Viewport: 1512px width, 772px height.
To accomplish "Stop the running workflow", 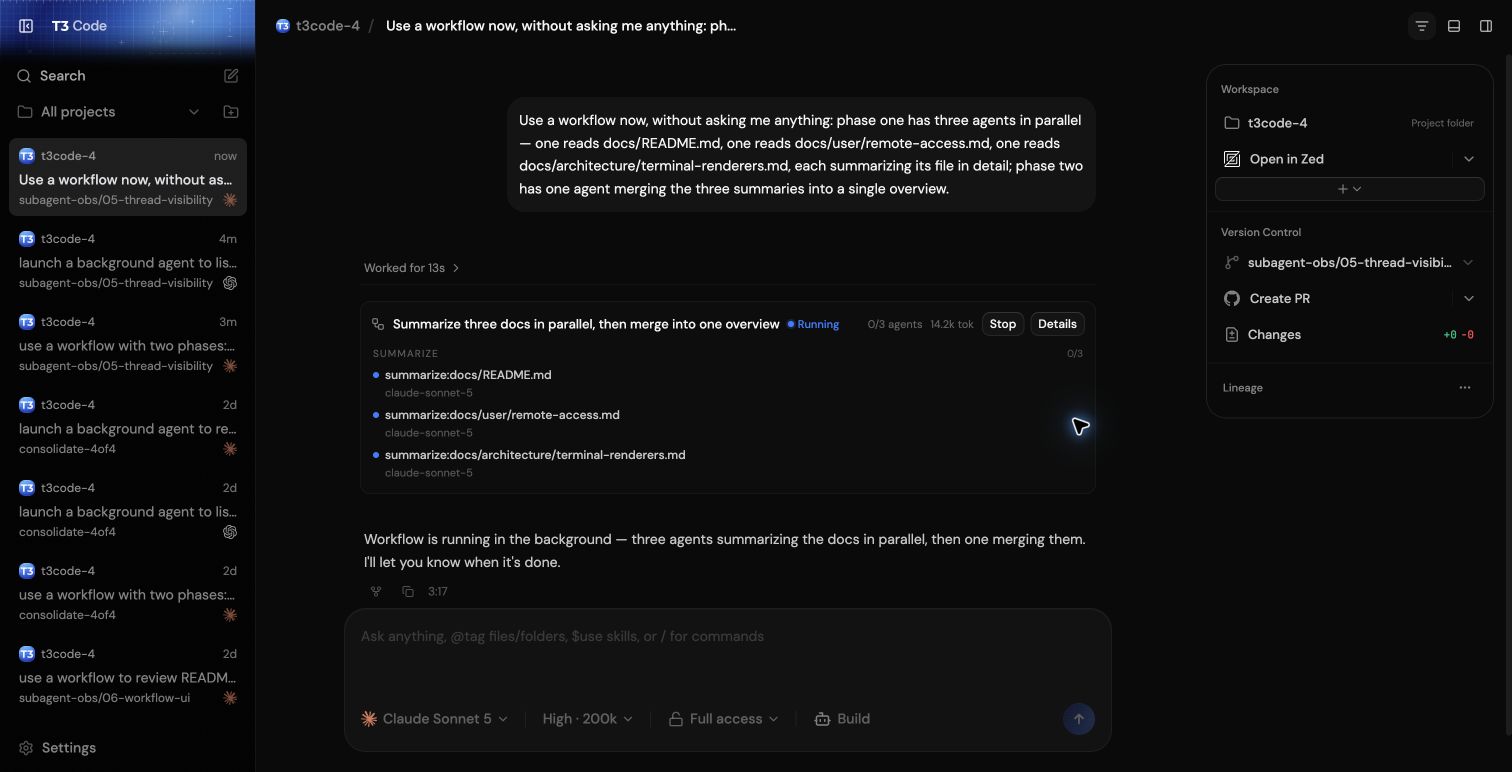I will pyautogui.click(x=1003, y=324).
